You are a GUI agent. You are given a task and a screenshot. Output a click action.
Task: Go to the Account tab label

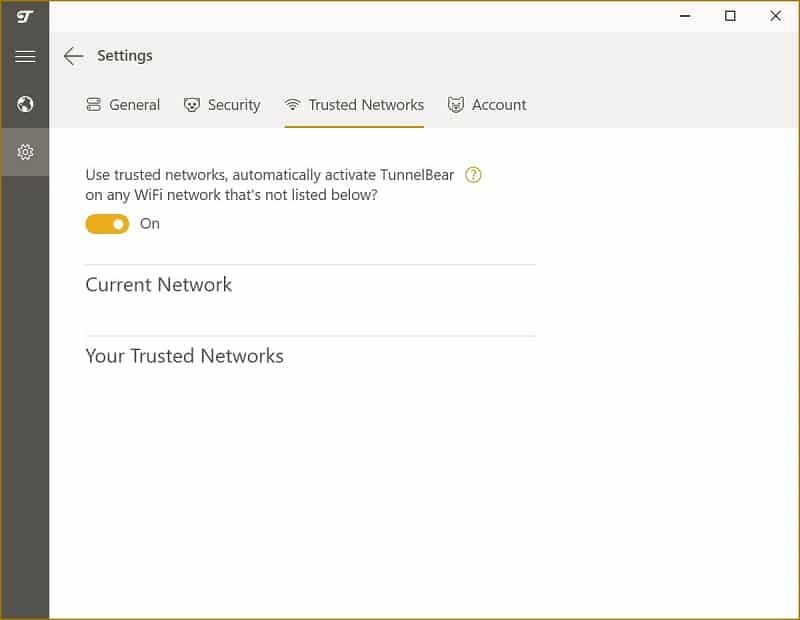tap(499, 105)
